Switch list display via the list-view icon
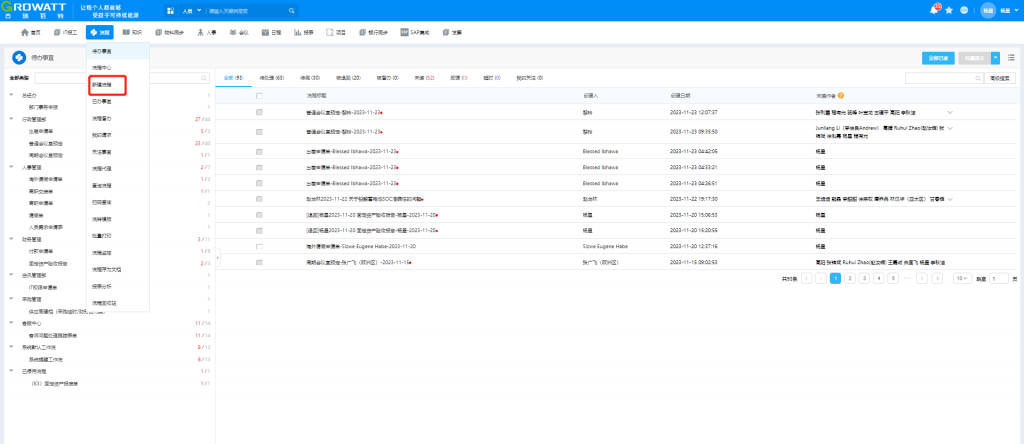1024x444 pixels. [1011, 57]
